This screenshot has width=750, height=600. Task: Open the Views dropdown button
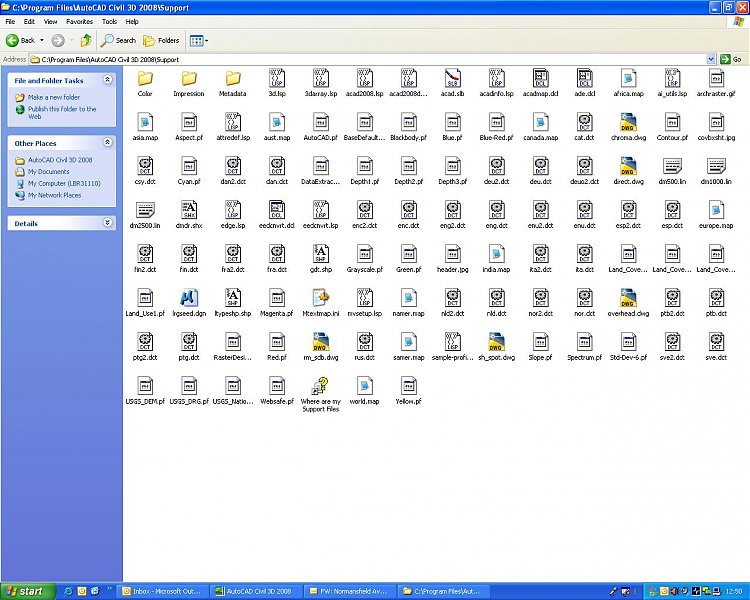[x=199, y=41]
